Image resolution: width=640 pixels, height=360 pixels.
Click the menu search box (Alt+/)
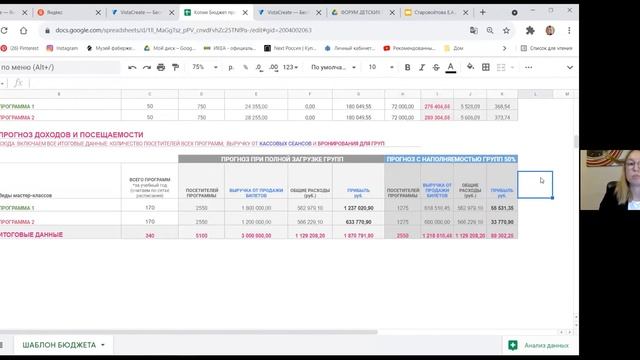(60, 67)
